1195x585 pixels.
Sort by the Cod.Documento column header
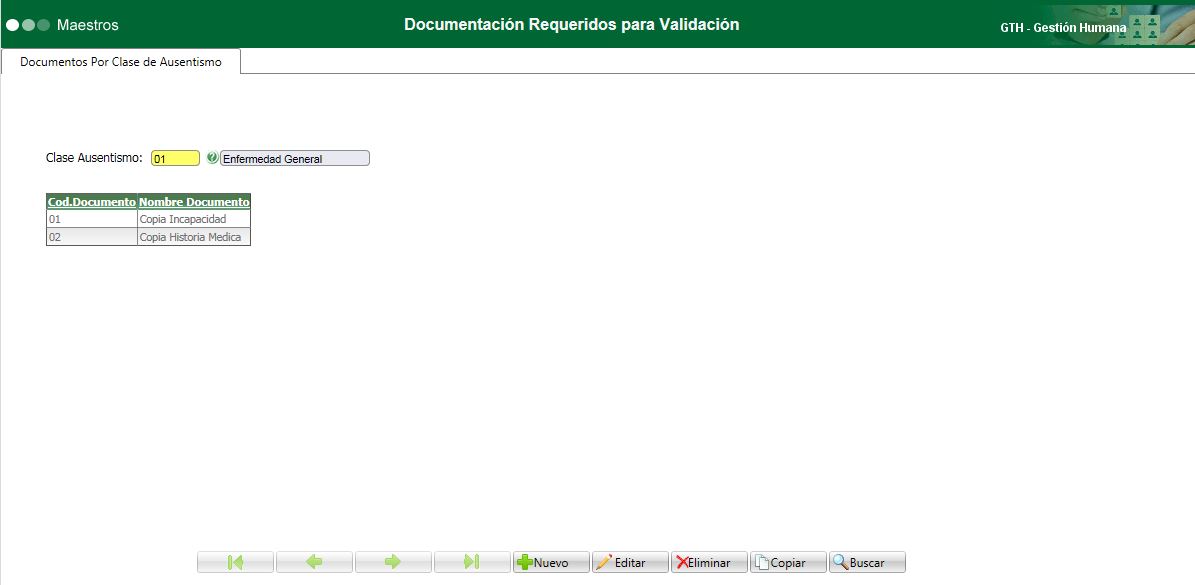[91, 201]
